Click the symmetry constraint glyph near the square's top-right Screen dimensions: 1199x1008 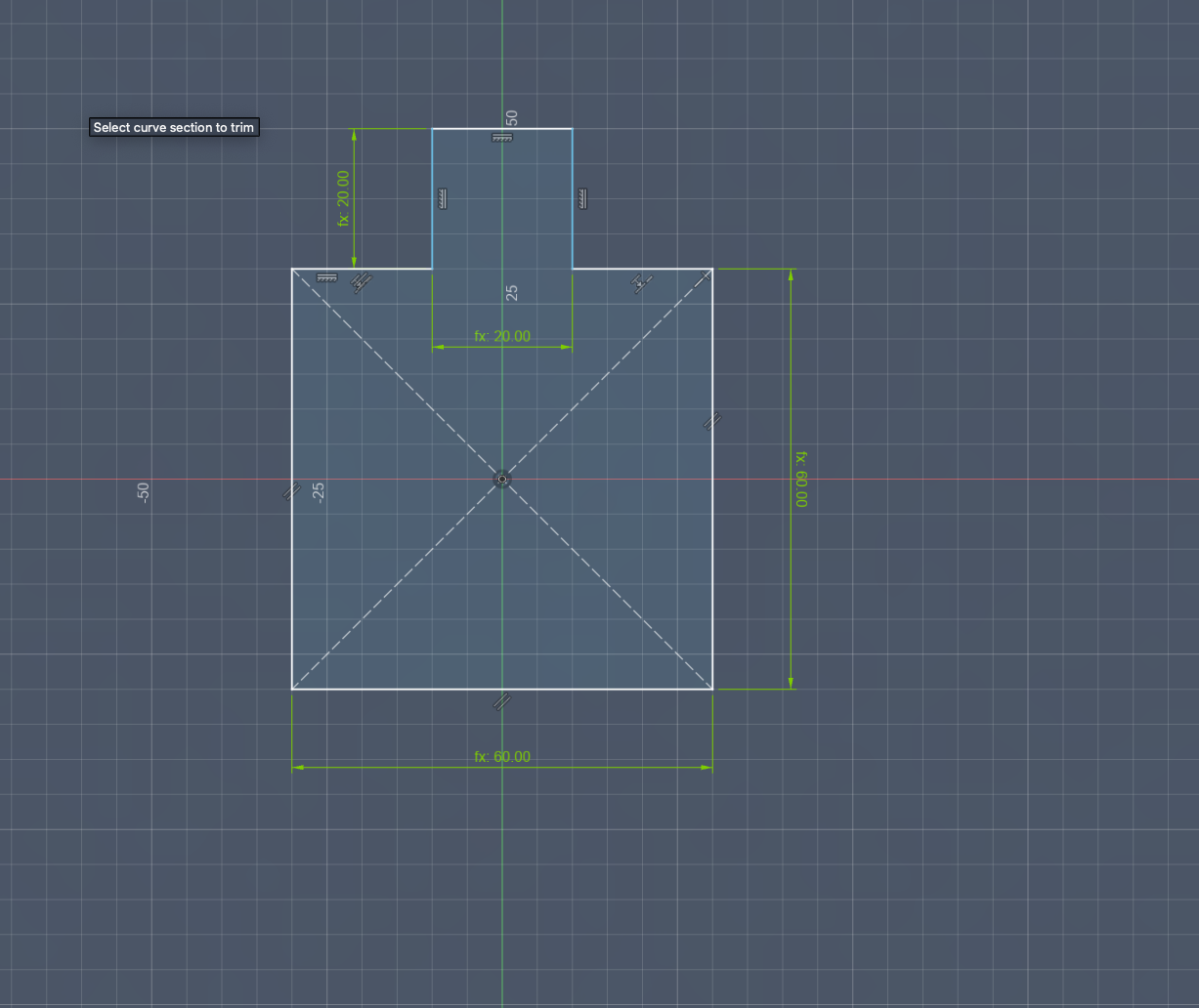pos(640,282)
